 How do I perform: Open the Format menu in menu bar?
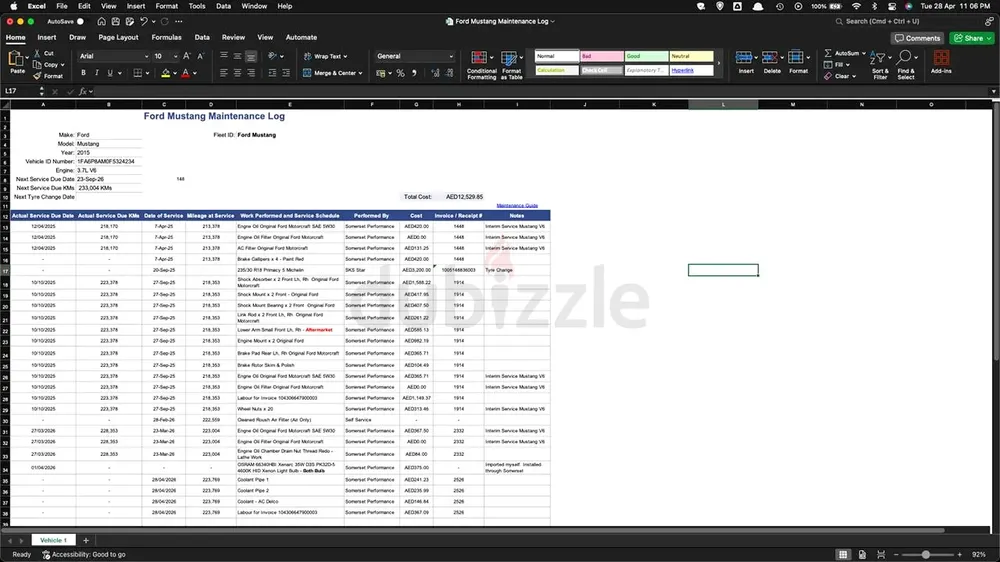coord(166,6)
